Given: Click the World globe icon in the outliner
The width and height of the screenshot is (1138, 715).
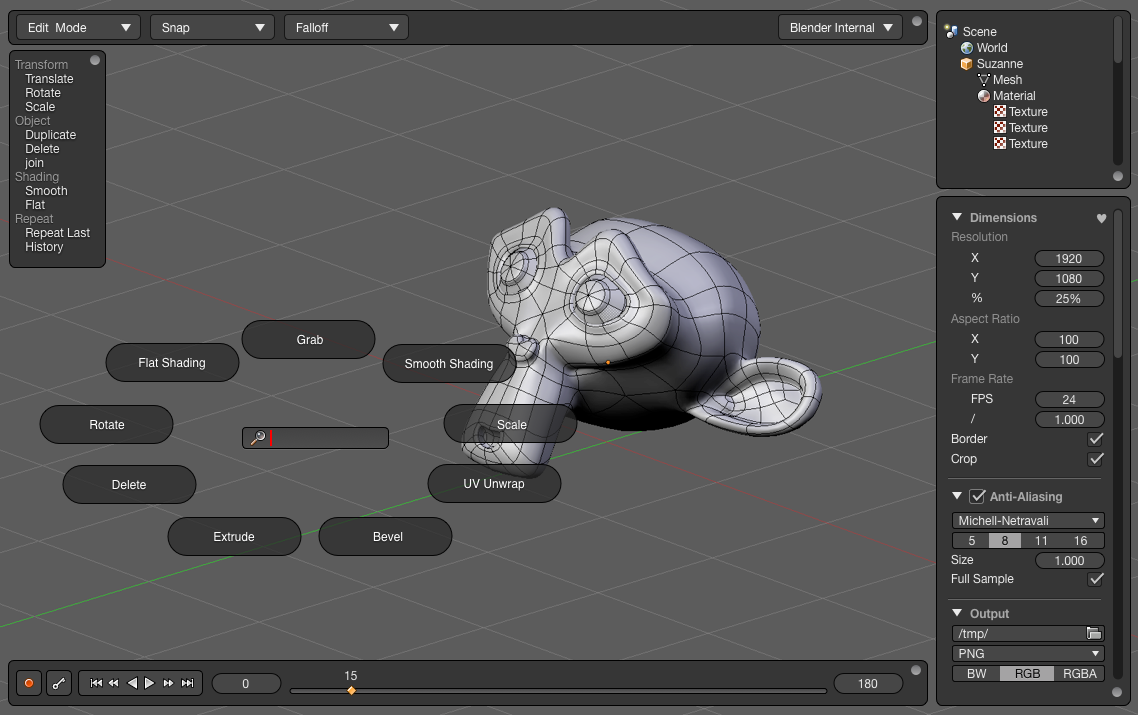Looking at the screenshot, I should pyautogui.click(x=965, y=47).
